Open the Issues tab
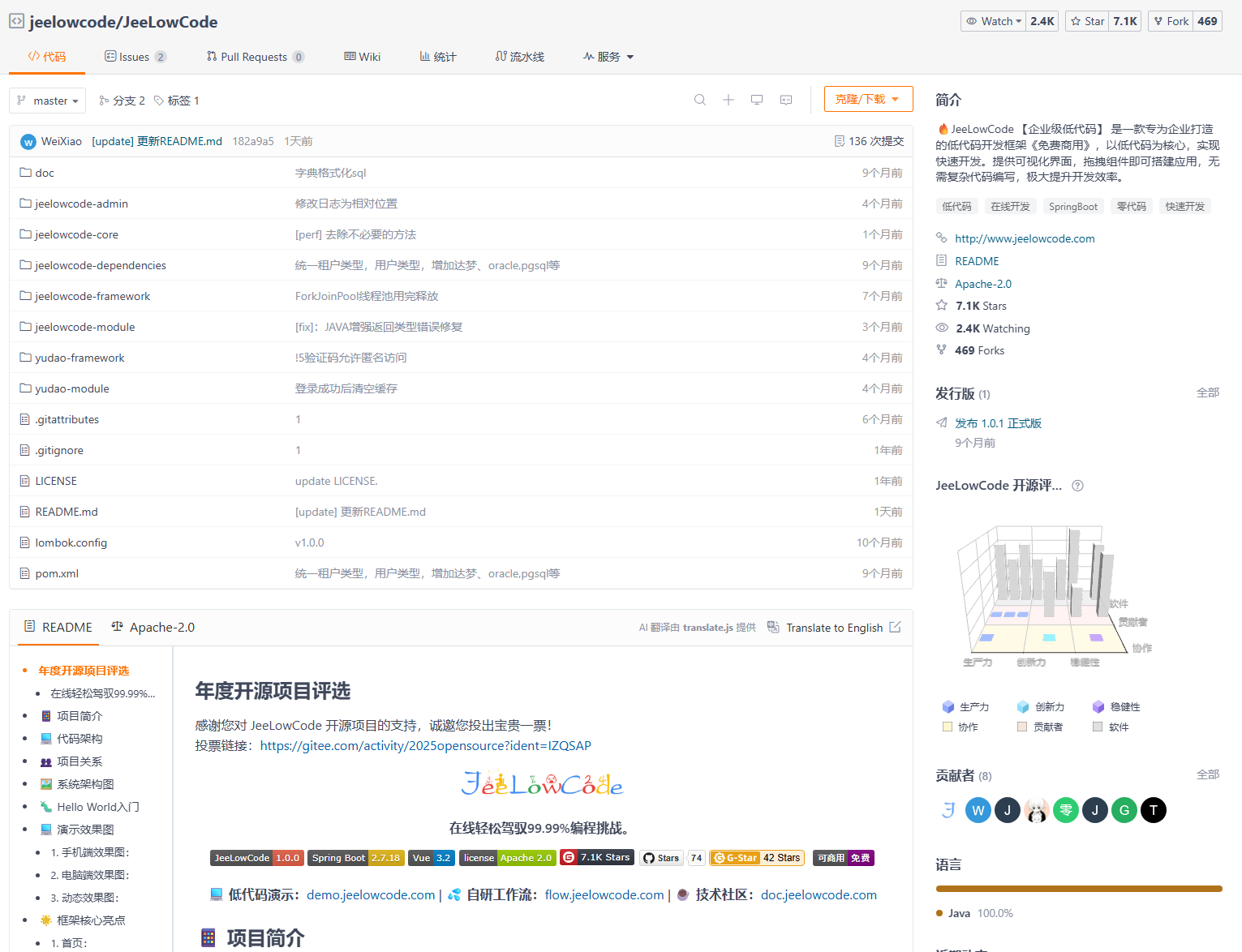 pyautogui.click(x=135, y=57)
